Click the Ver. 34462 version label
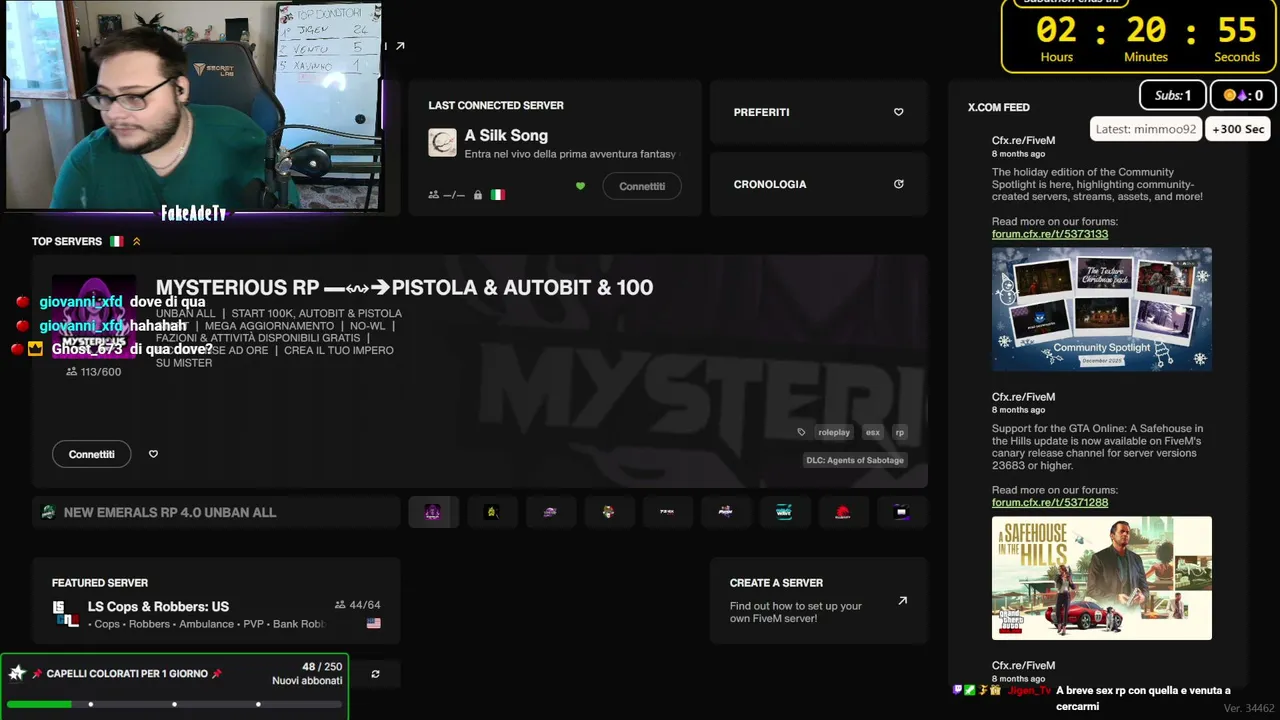 (x=1249, y=708)
